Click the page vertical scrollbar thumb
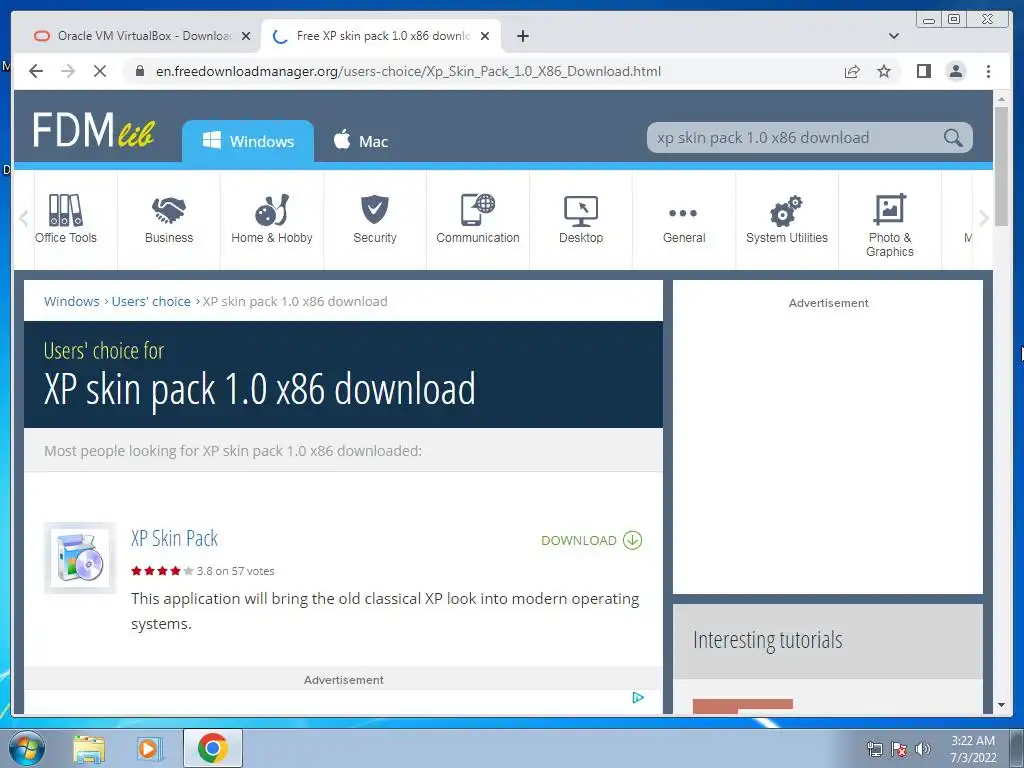Image resolution: width=1024 pixels, height=768 pixels. point(1000,166)
